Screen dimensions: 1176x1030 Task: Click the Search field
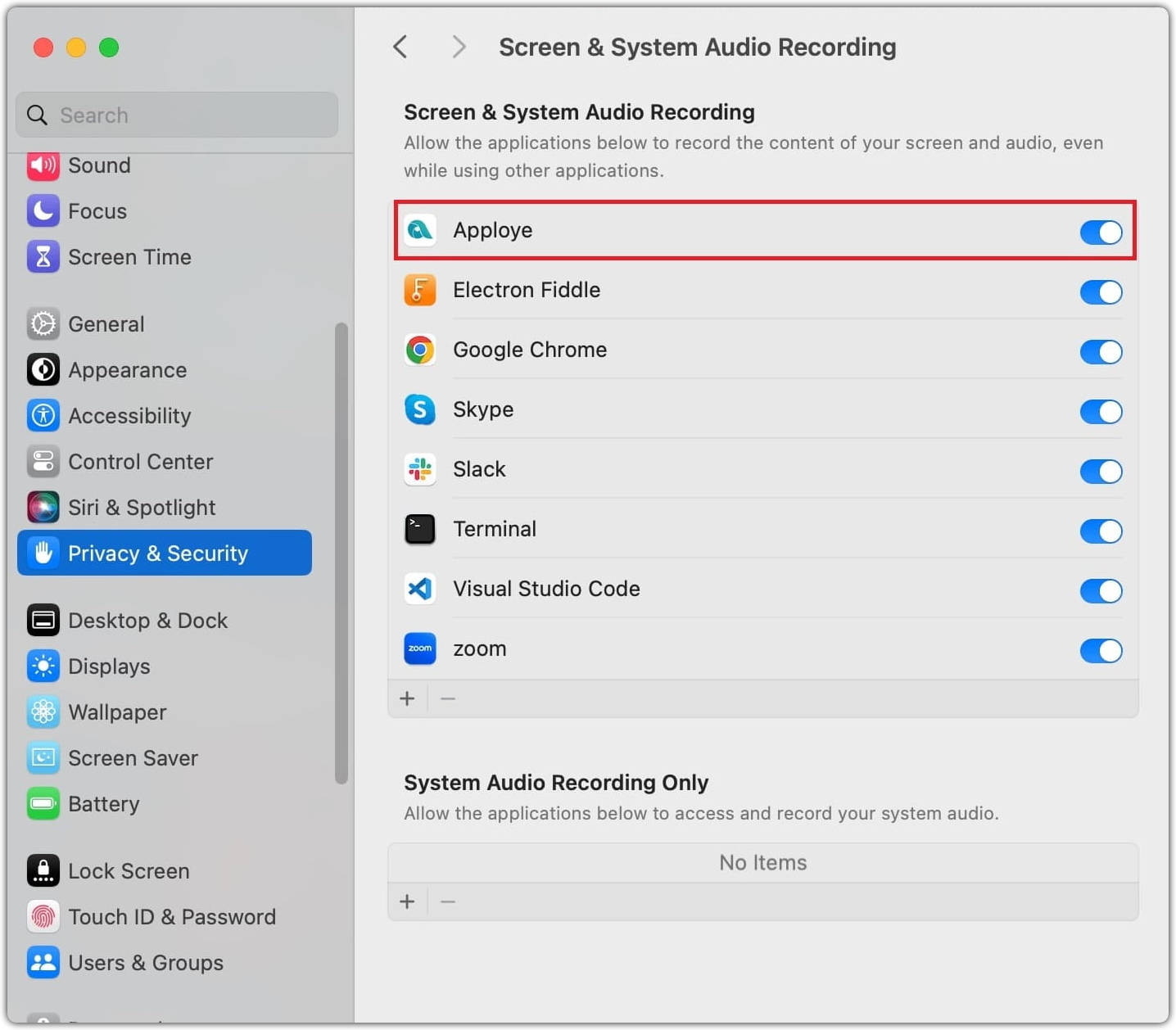point(177,115)
